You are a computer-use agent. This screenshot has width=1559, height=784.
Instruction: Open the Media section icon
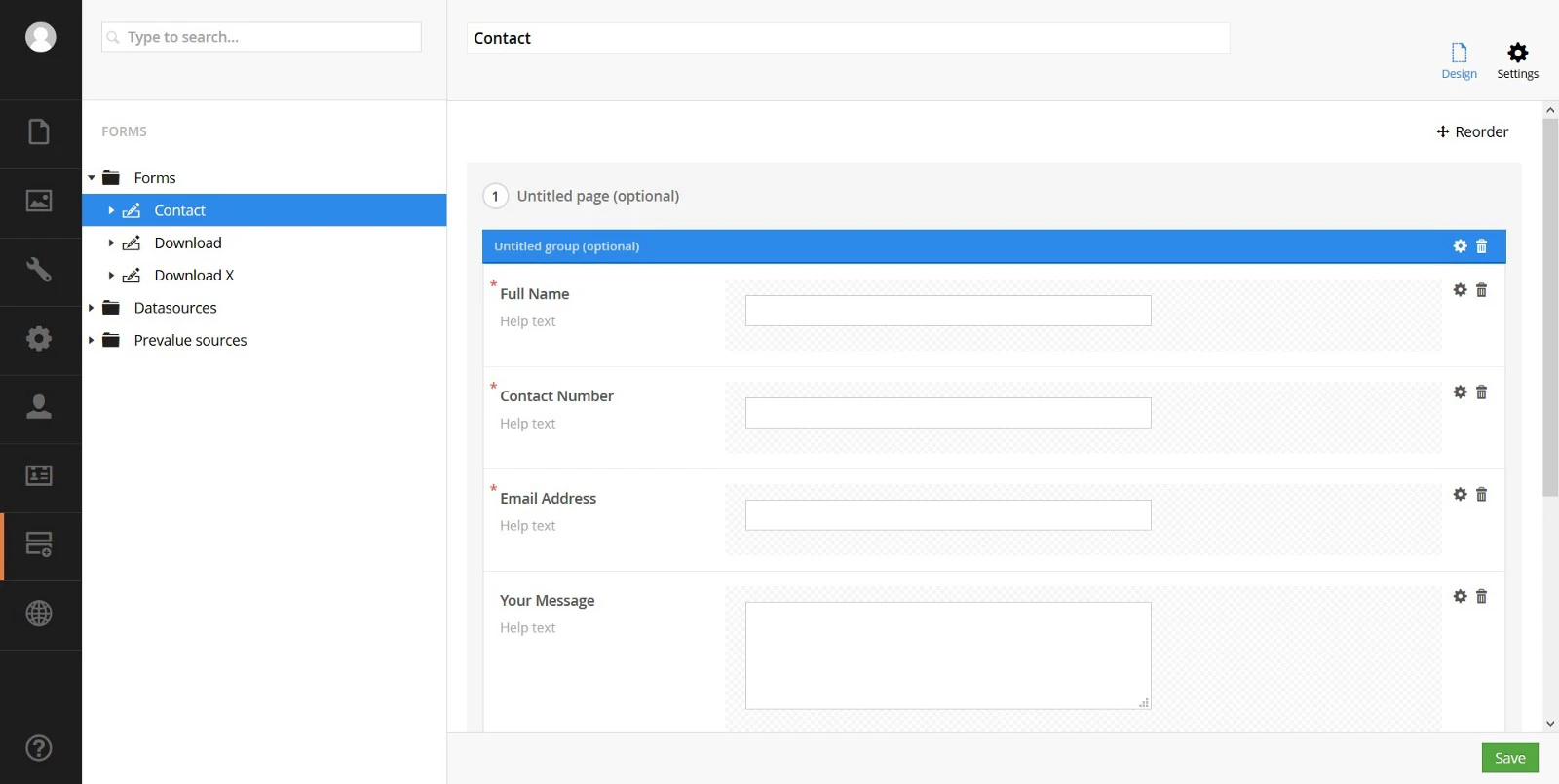(39, 202)
